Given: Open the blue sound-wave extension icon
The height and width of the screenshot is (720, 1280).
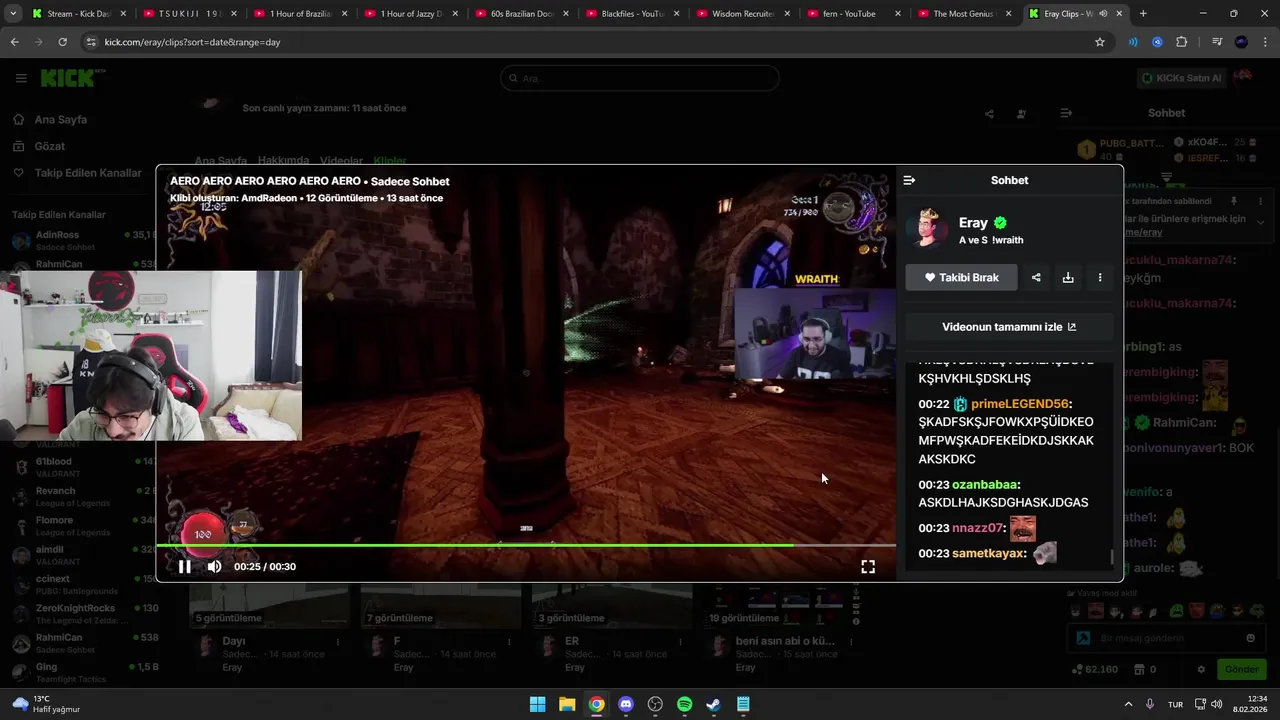Looking at the screenshot, I should tap(1133, 42).
